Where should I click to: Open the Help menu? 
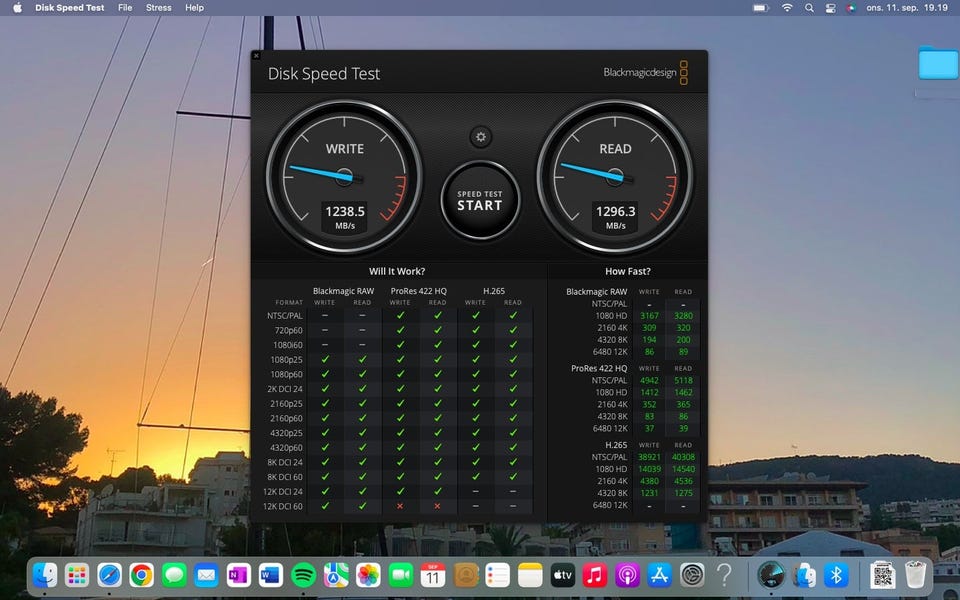(x=194, y=7)
